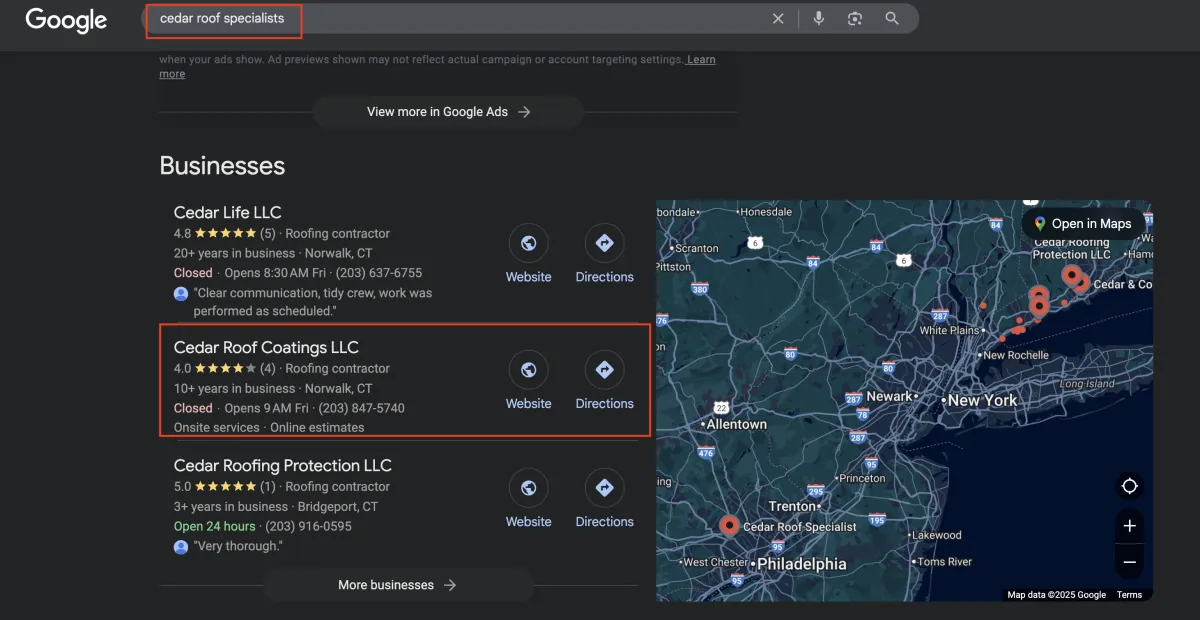Open Cedar Life LLC website icon

[x=528, y=243]
